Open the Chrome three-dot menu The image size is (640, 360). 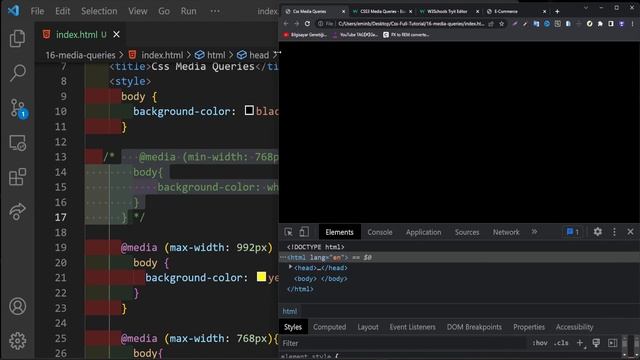(x=633, y=24)
